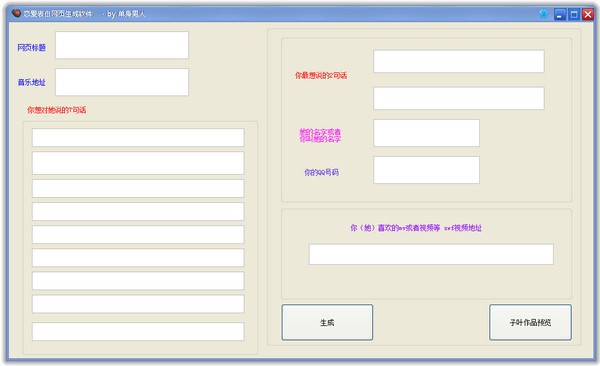Click the 网页标题 label
600x366 pixels.
click(32, 47)
